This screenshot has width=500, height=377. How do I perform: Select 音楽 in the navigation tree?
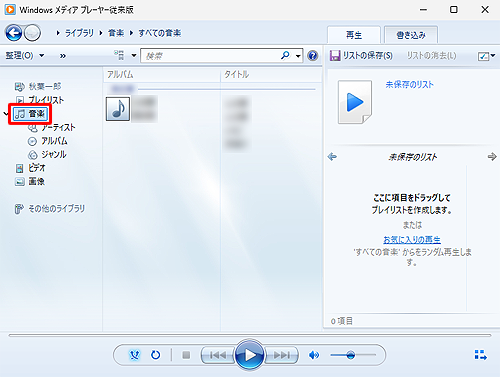pyautogui.click(x=30, y=114)
